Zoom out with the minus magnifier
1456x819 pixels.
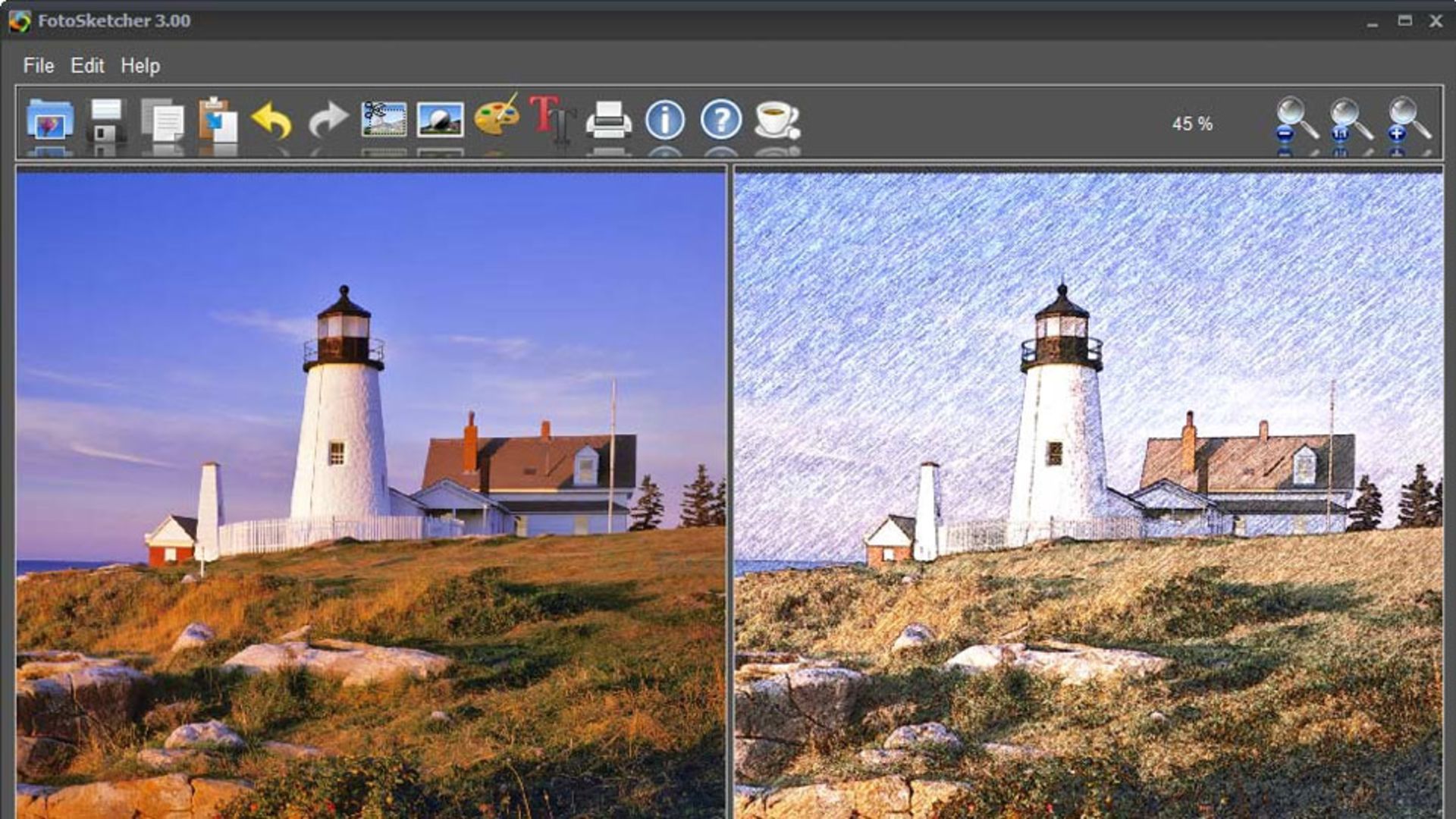[x=1297, y=119]
